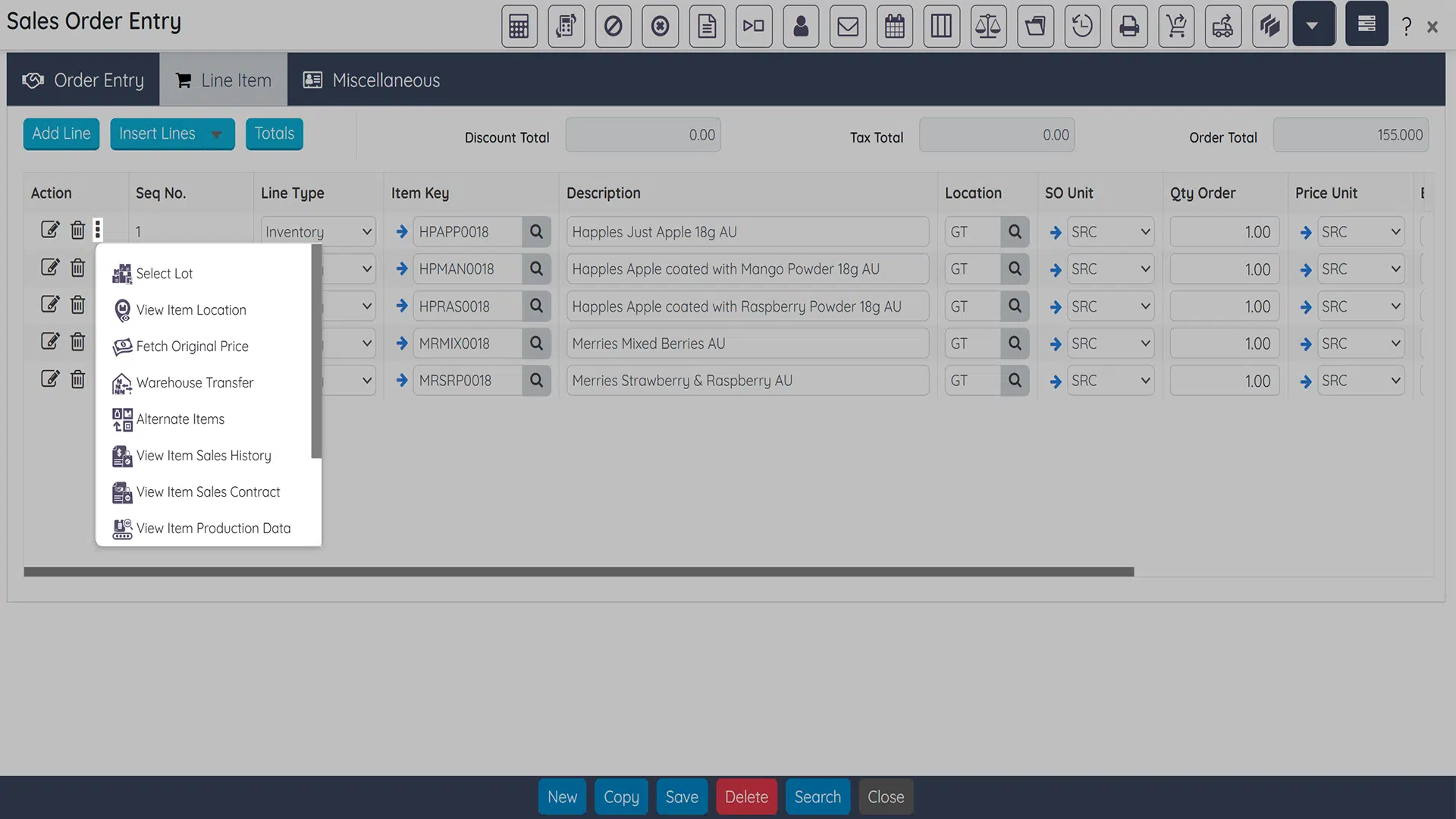Open the history clock icon in toolbar

tap(1082, 27)
